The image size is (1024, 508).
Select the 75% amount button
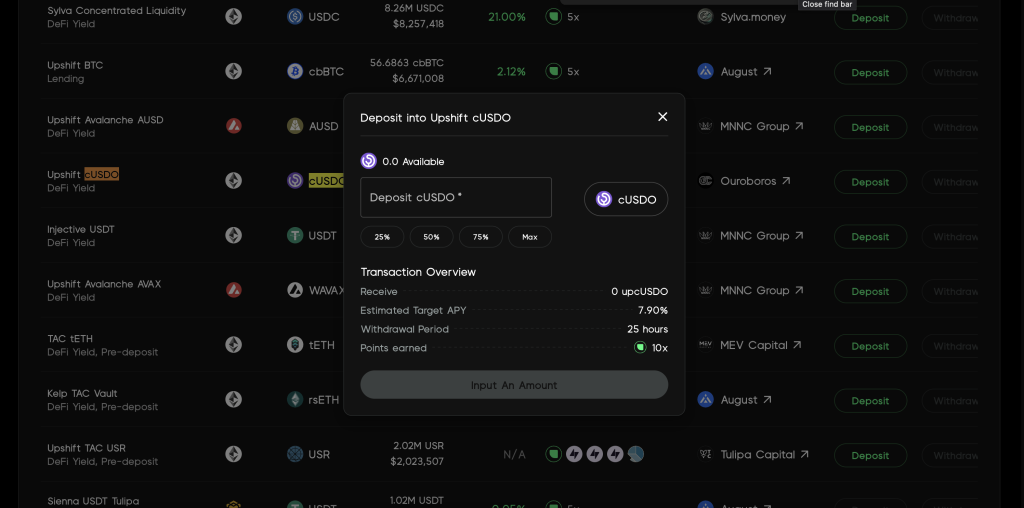point(480,237)
